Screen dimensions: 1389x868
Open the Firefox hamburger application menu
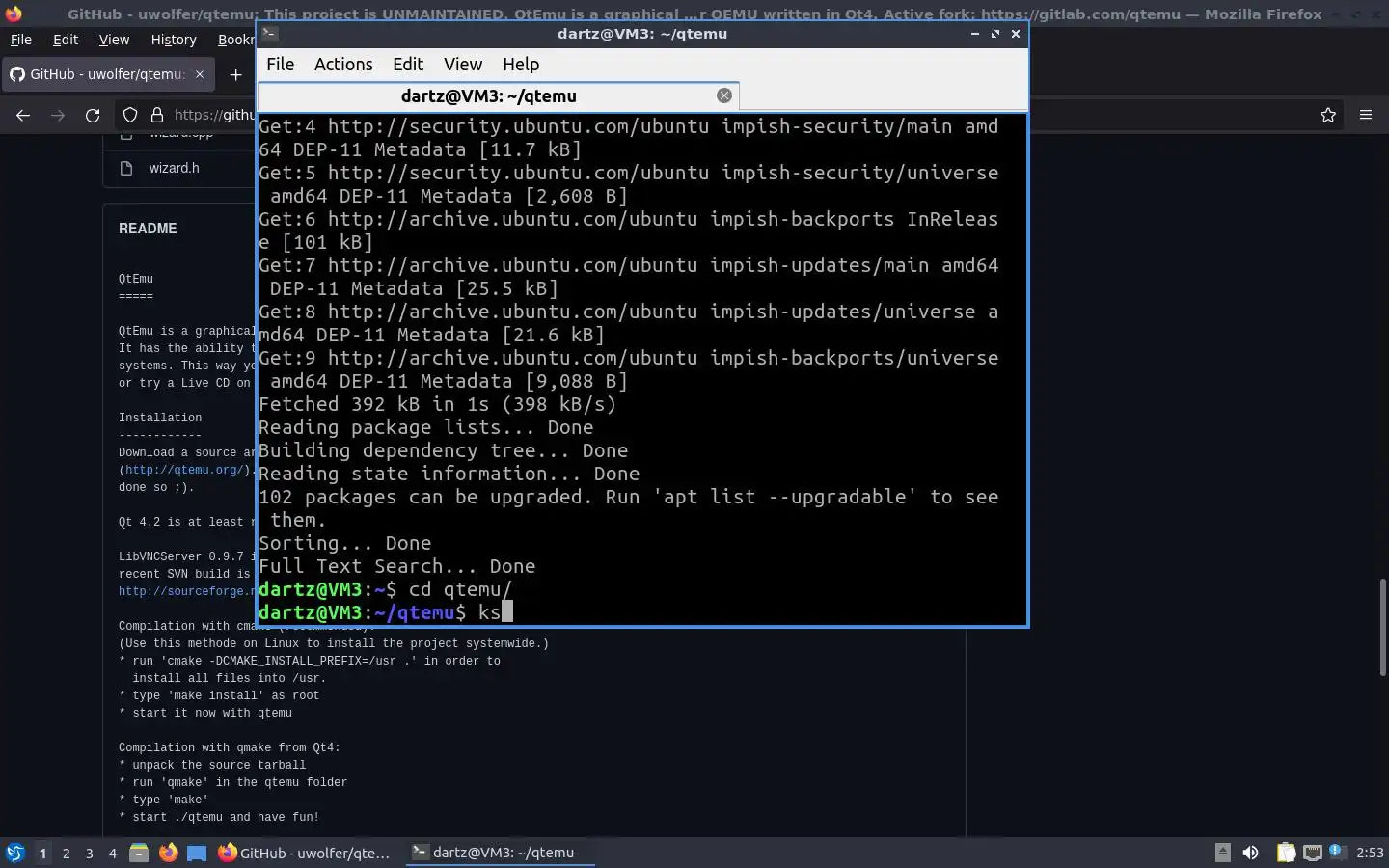pos(1366,115)
